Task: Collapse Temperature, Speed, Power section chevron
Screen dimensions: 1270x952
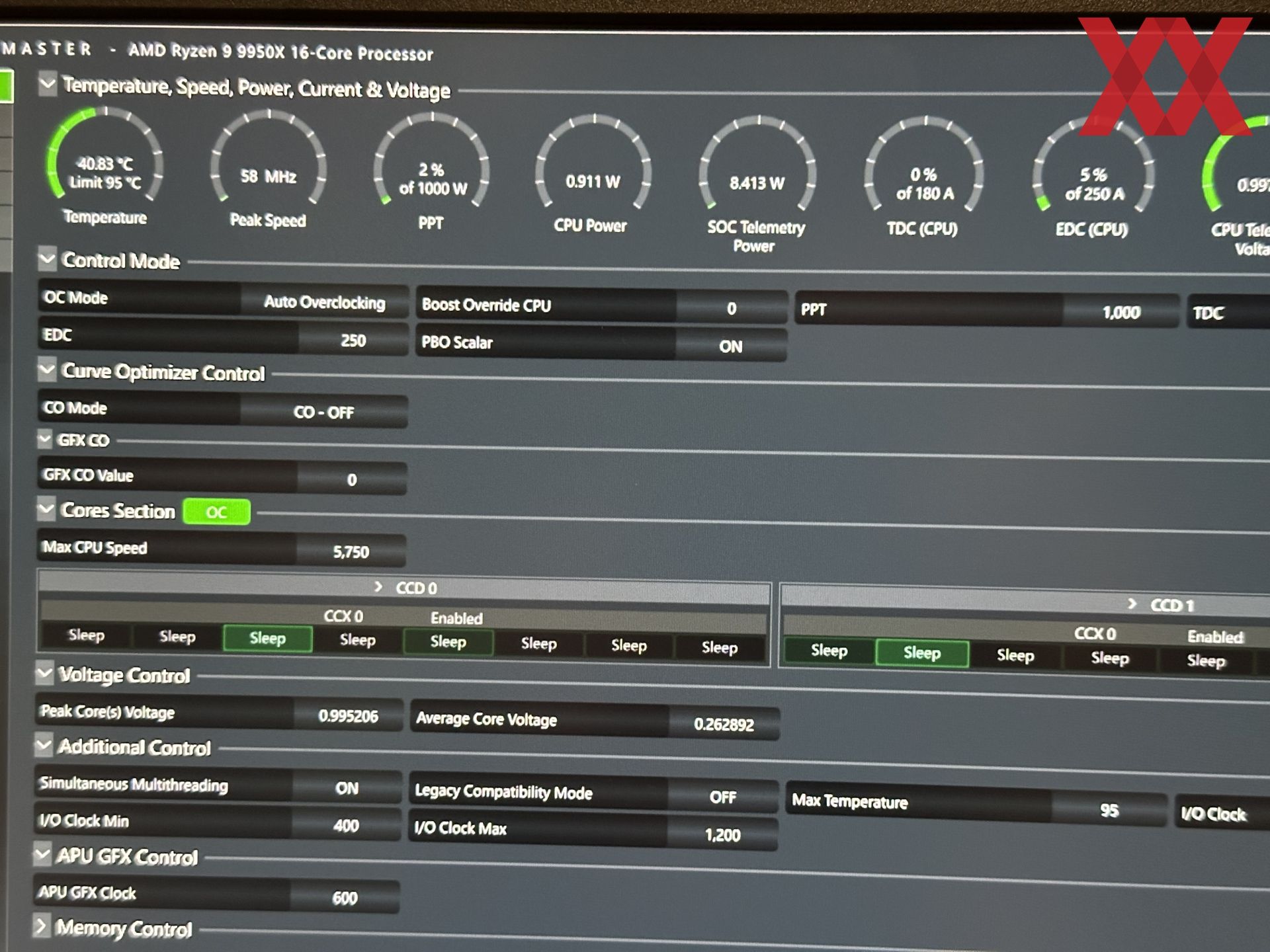Action: (x=47, y=84)
